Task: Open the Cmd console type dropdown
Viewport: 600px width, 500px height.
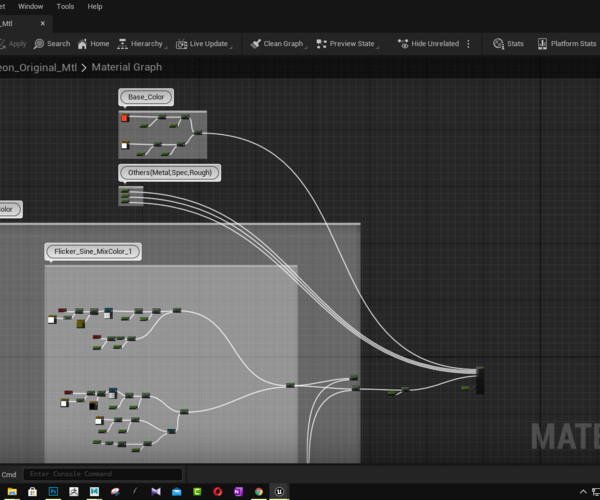Action: [x=9, y=475]
